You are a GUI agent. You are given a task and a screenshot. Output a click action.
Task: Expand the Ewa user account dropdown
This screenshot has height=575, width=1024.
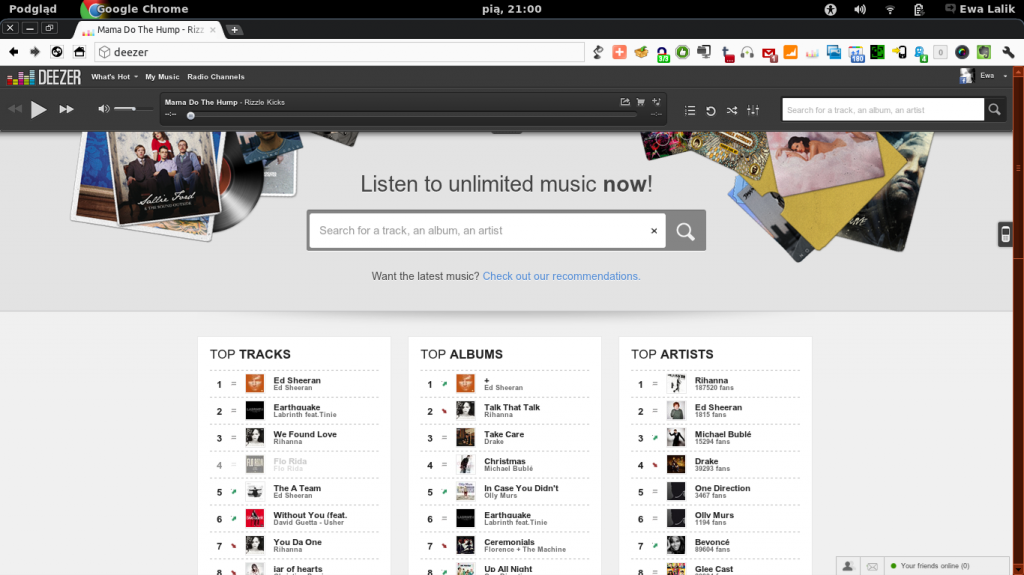[x=993, y=76]
